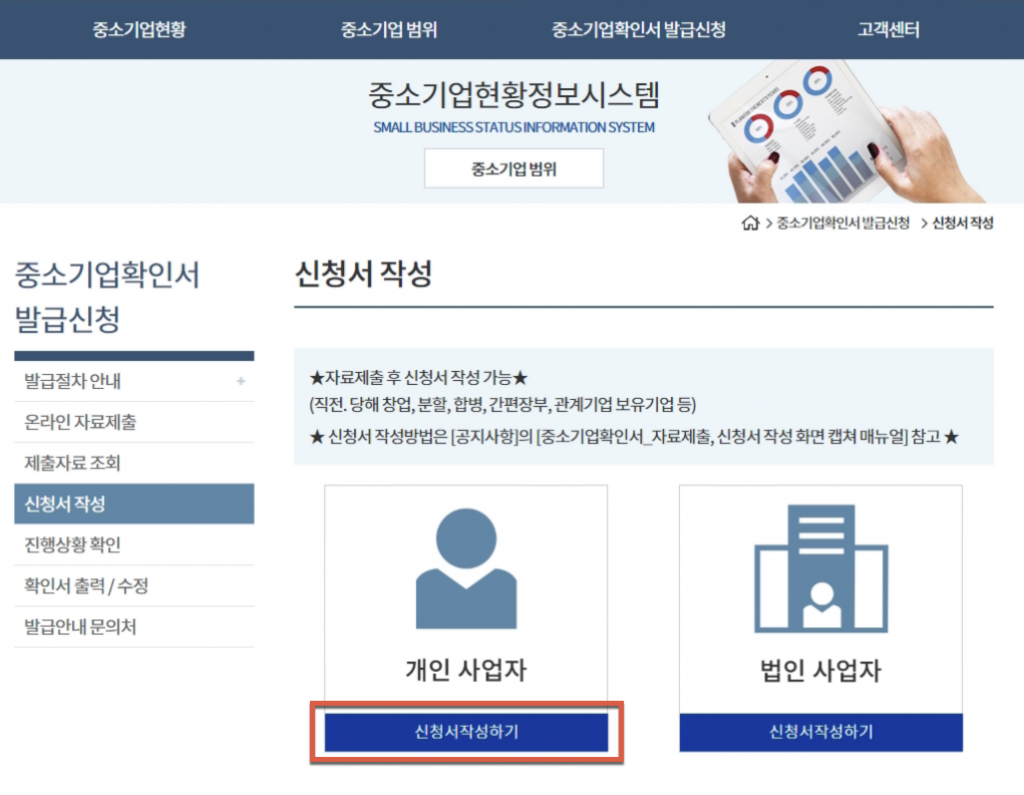Open the 중소기업현황 top menu

click(139, 29)
